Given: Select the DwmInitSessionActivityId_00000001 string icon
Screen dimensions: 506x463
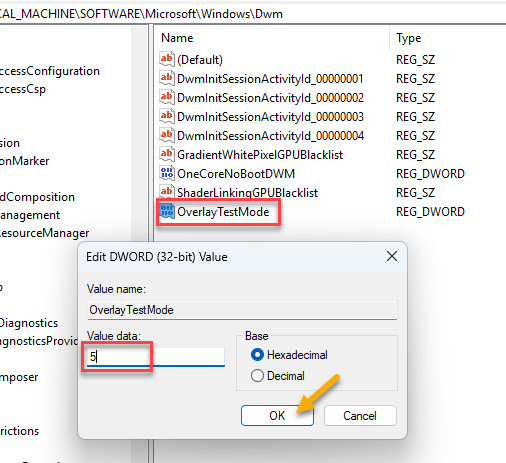Looking at the screenshot, I should point(167,78).
